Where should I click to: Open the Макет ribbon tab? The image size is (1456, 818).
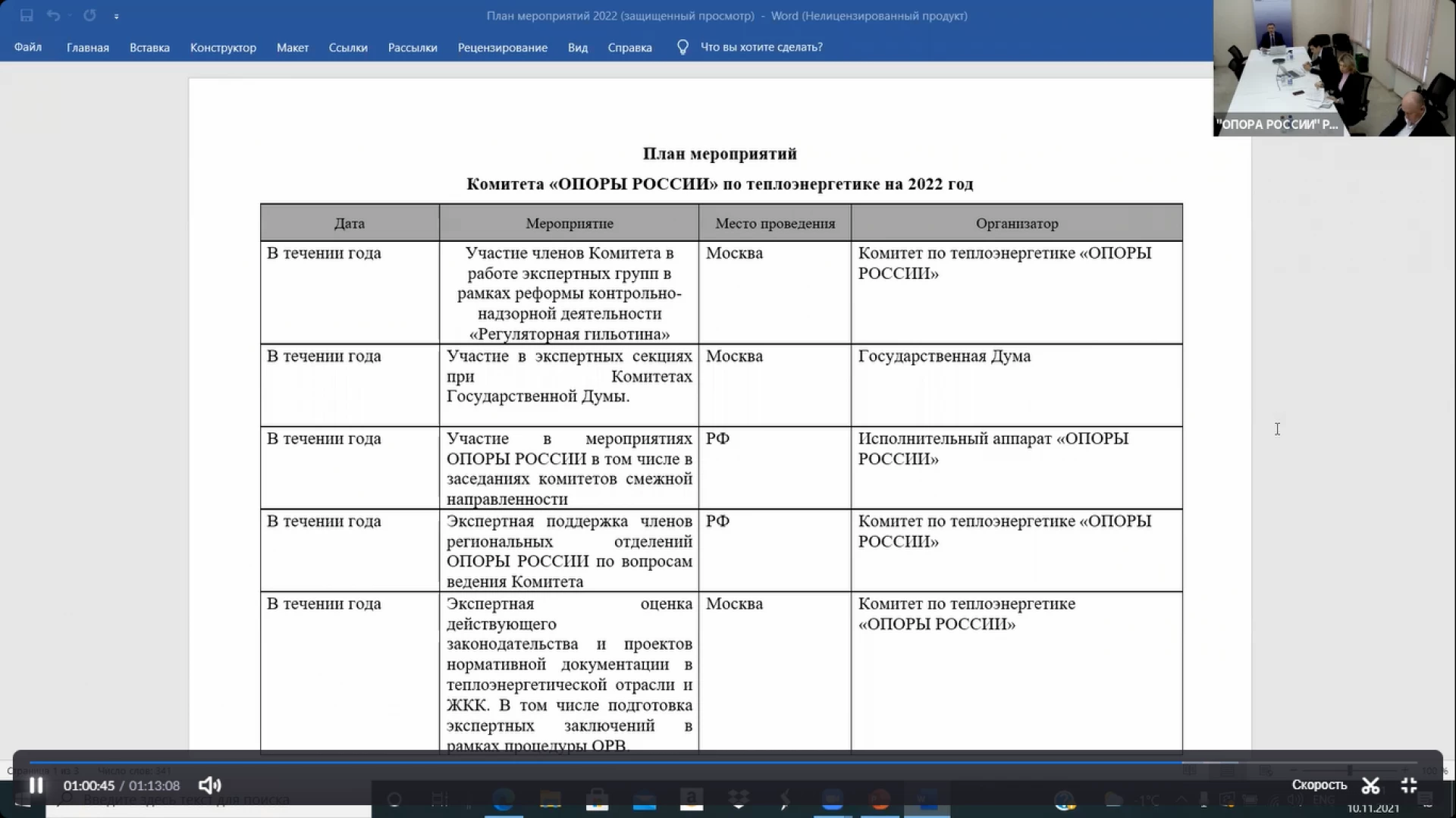coord(293,47)
